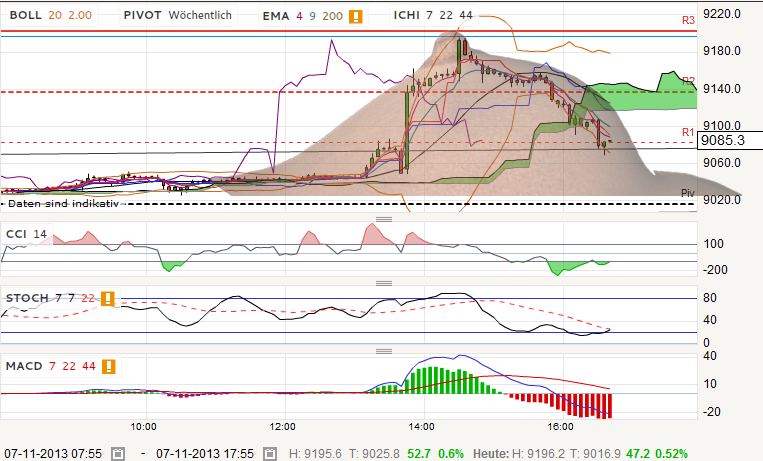The height and width of the screenshot is (461, 763).
Task: Open the end date calendar icon
Action: (x=270, y=454)
